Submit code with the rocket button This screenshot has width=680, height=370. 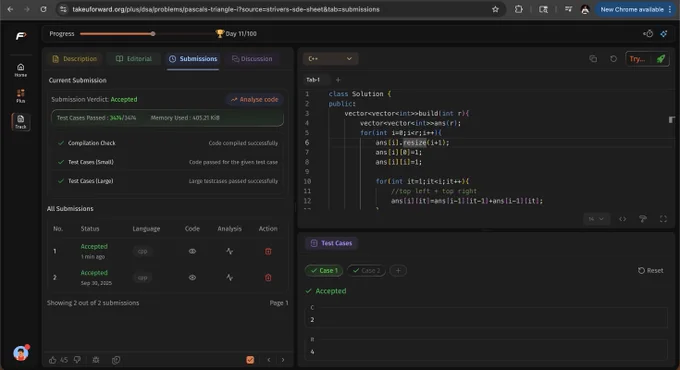point(660,59)
